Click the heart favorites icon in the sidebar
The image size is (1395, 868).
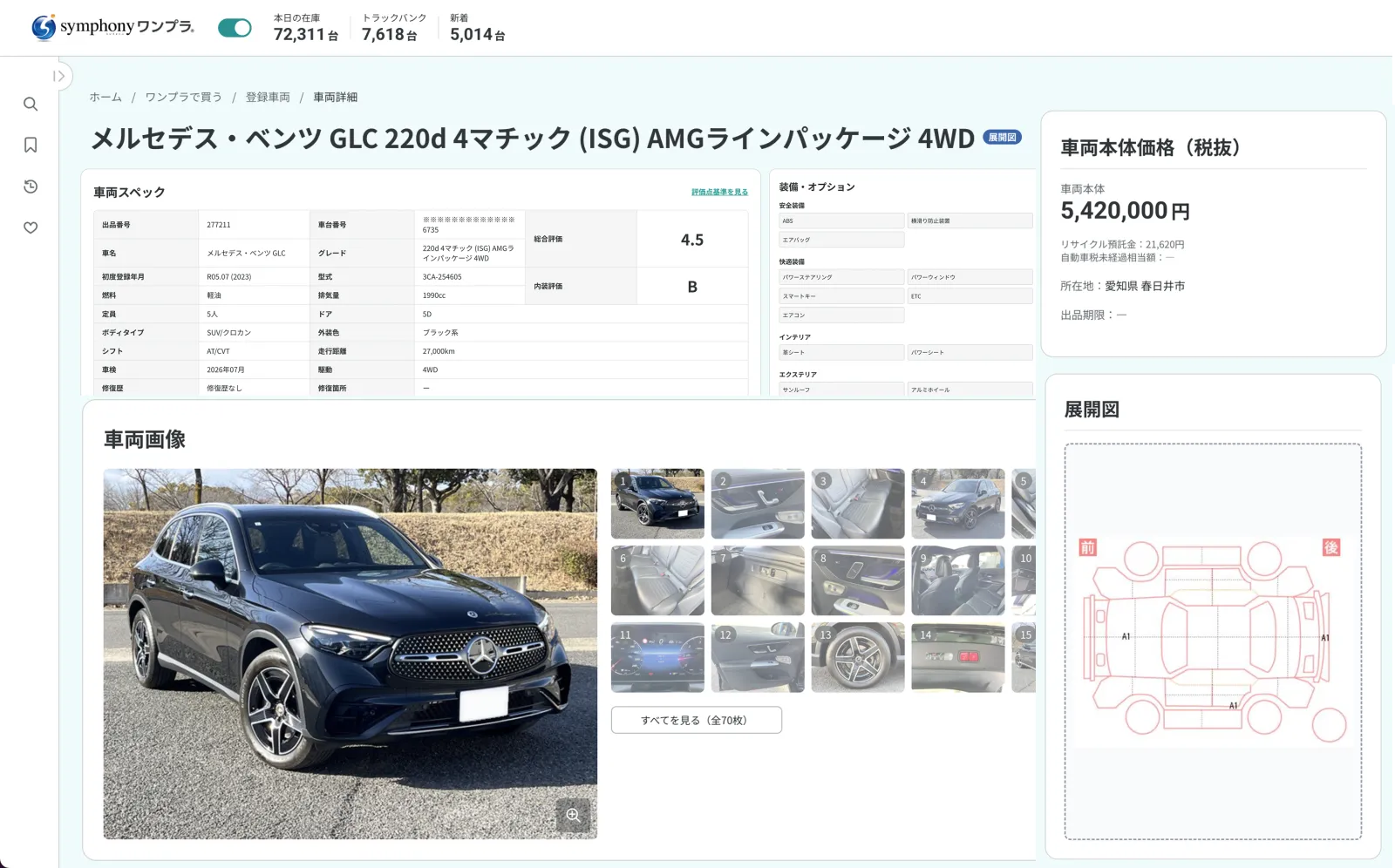click(31, 227)
